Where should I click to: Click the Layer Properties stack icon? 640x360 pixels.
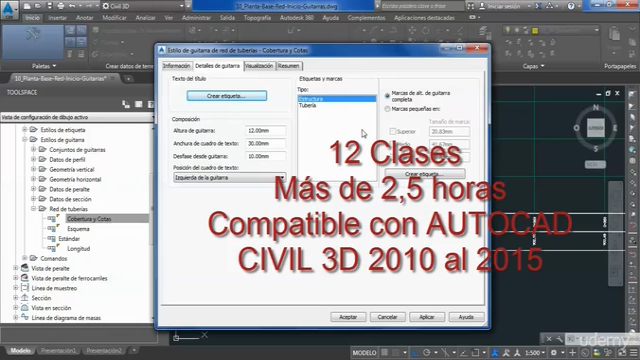[x=484, y=32]
